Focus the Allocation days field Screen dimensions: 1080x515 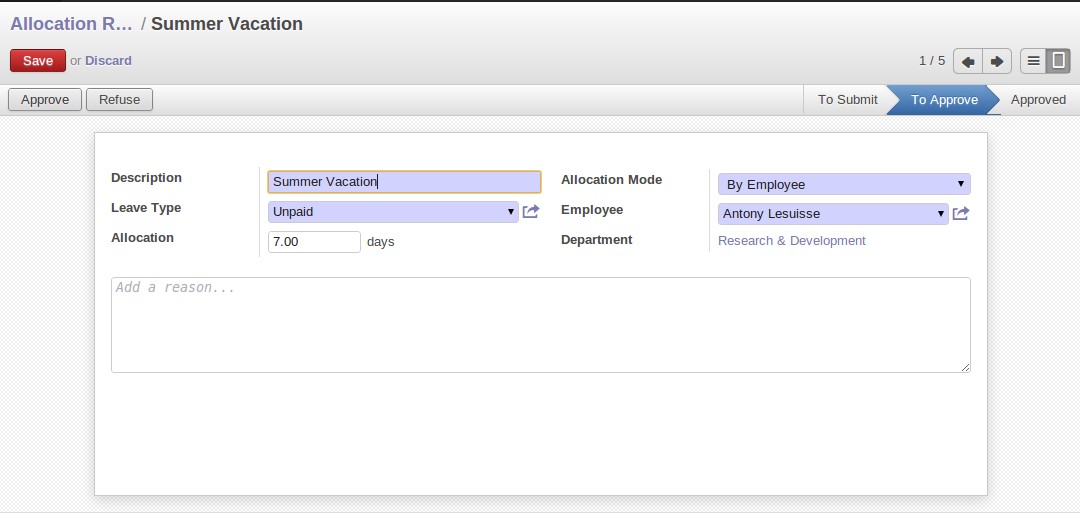pos(314,242)
